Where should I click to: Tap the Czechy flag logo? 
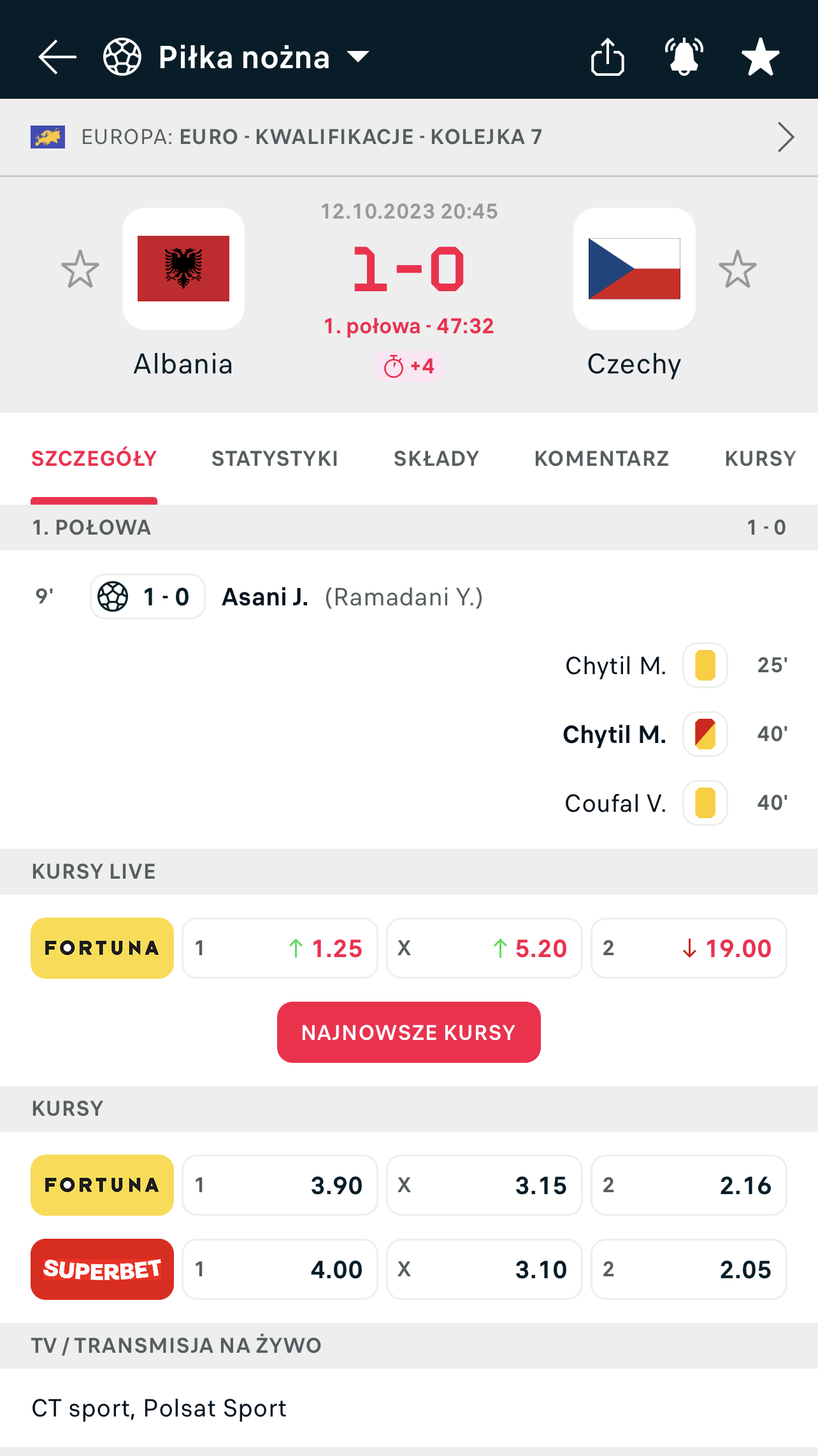coord(634,269)
